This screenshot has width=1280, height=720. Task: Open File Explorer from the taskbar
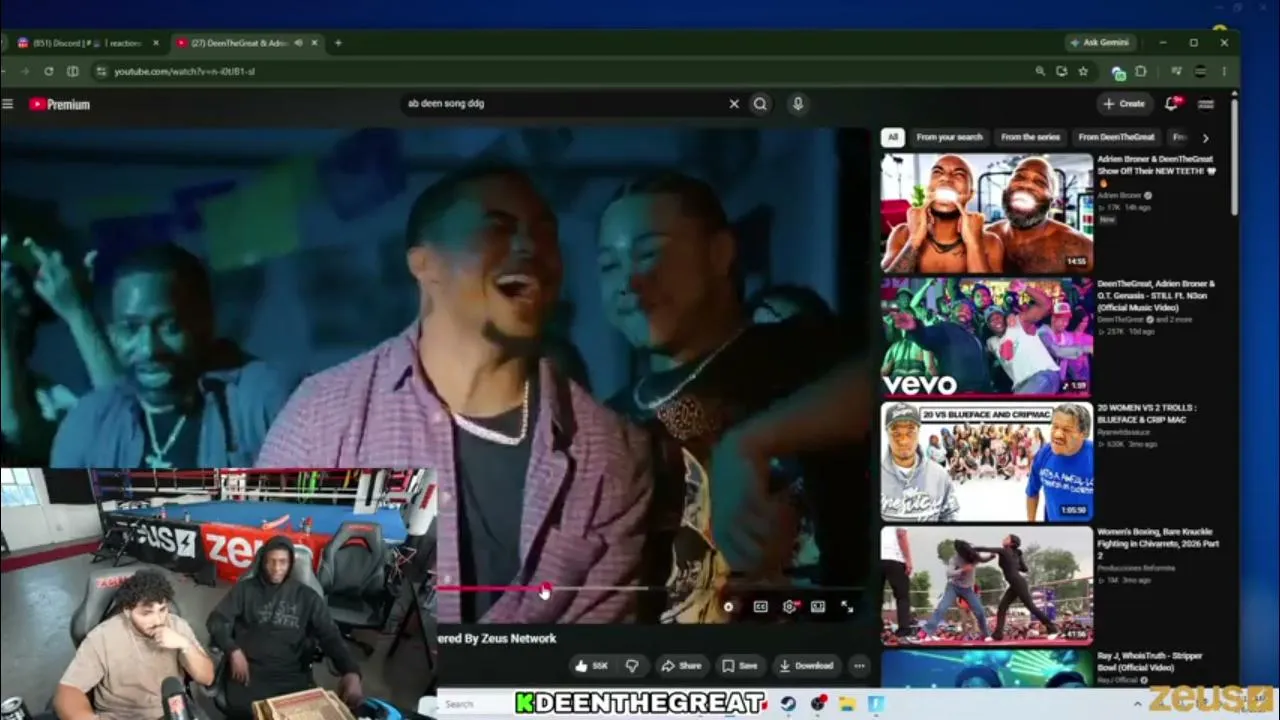click(847, 704)
